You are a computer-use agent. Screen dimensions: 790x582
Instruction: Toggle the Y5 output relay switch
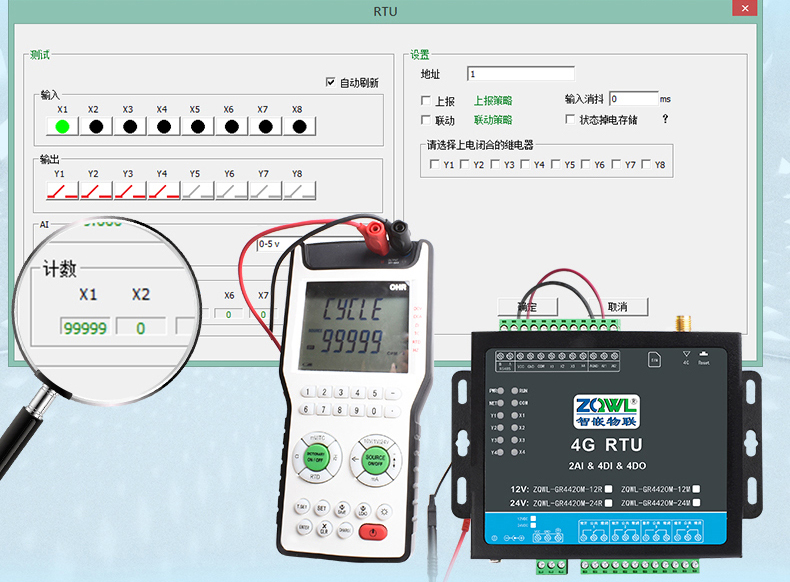(198, 190)
